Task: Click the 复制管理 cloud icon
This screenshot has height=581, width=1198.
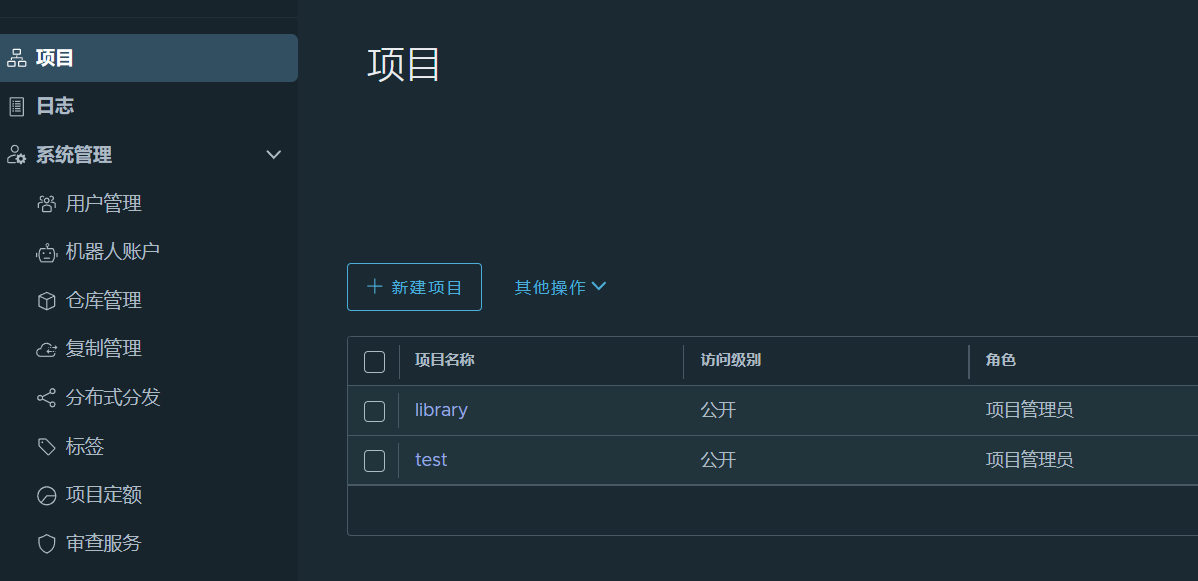Action: 47,349
